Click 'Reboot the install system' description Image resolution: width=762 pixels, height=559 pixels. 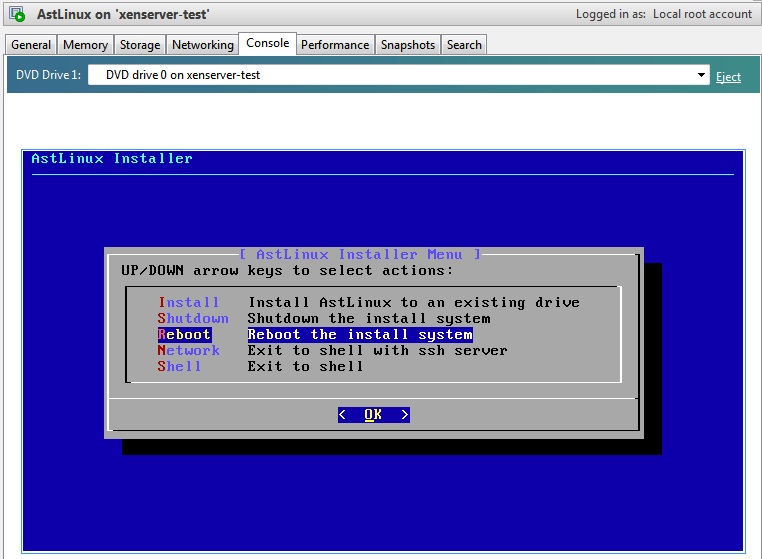360,334
